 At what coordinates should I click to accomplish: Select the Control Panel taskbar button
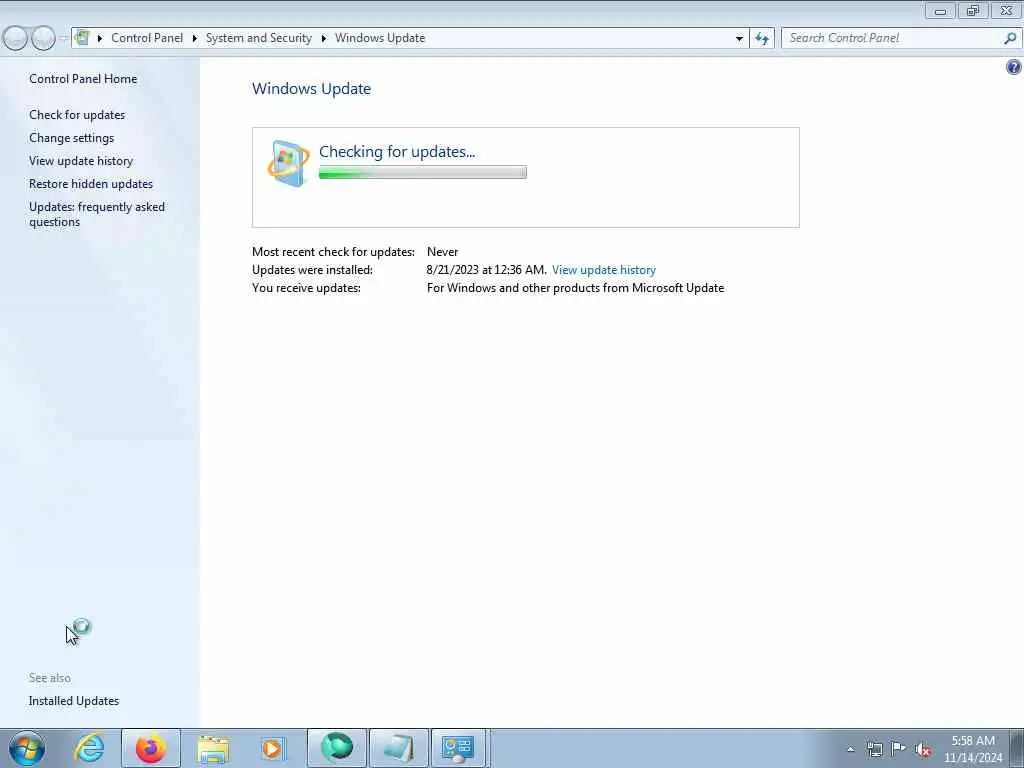(x=458, y=748)
